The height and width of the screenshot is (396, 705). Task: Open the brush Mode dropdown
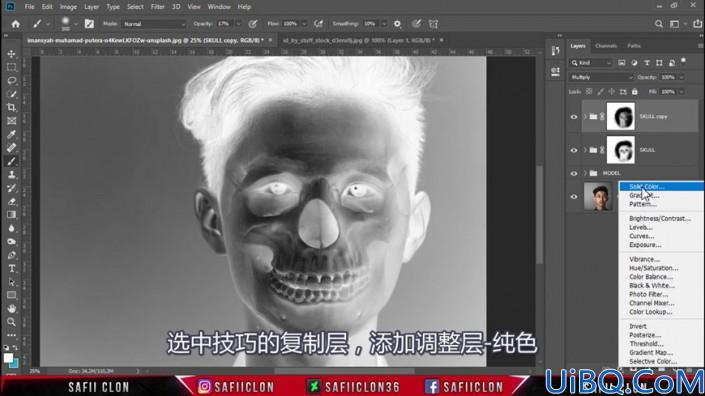[154, 24]
